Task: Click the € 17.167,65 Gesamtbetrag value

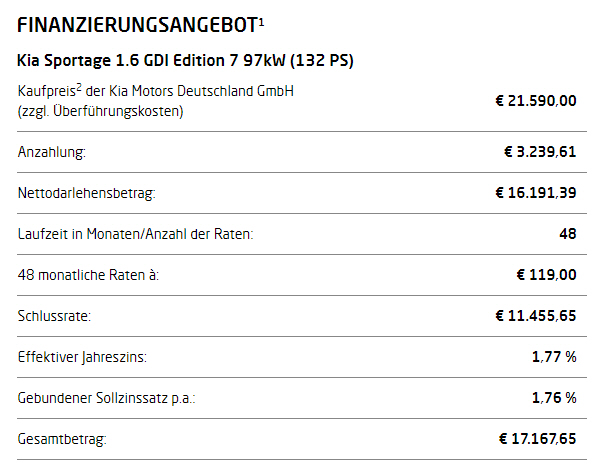Action: pos(537,439)
